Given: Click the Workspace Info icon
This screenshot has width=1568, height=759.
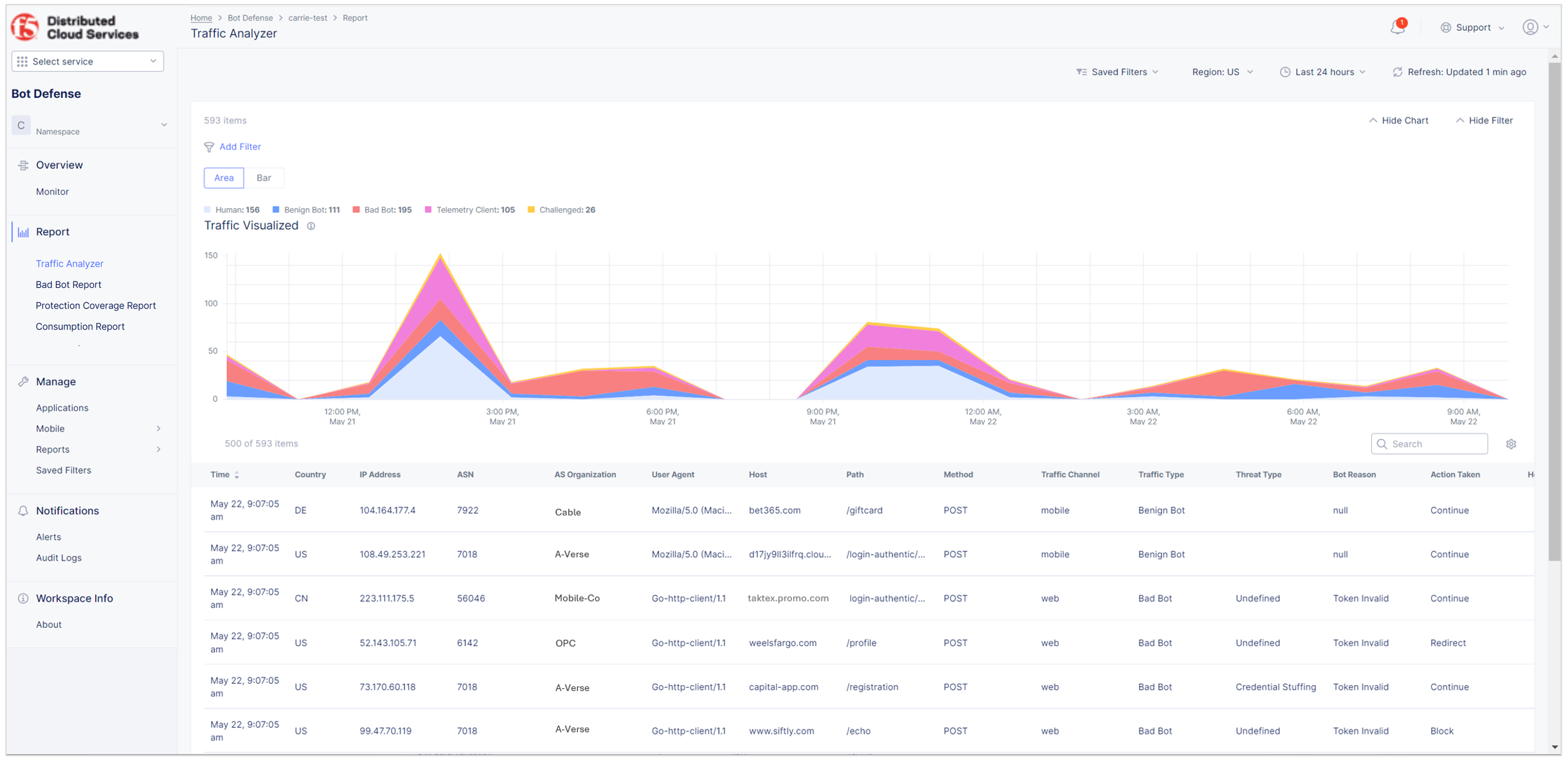Looking at the screenshot, I should tap(23, 598).
